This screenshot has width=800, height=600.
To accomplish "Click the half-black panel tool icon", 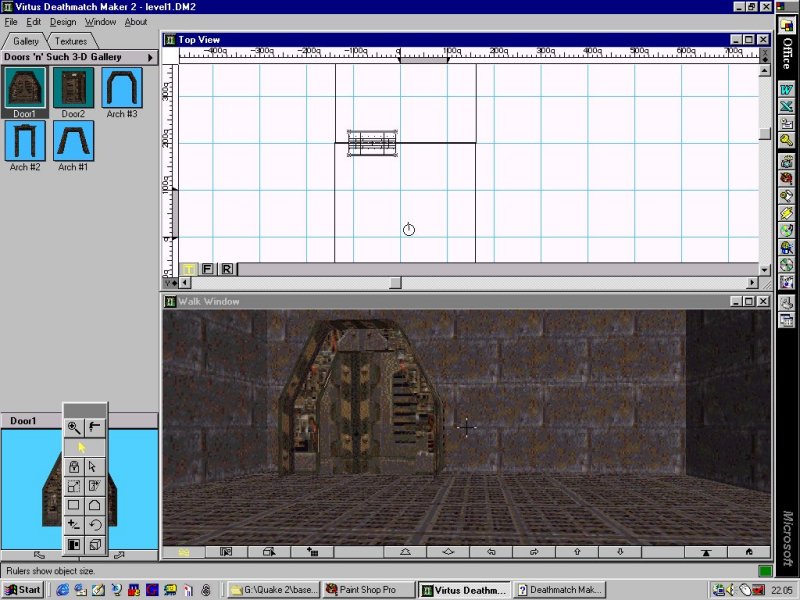I will 74,544.
